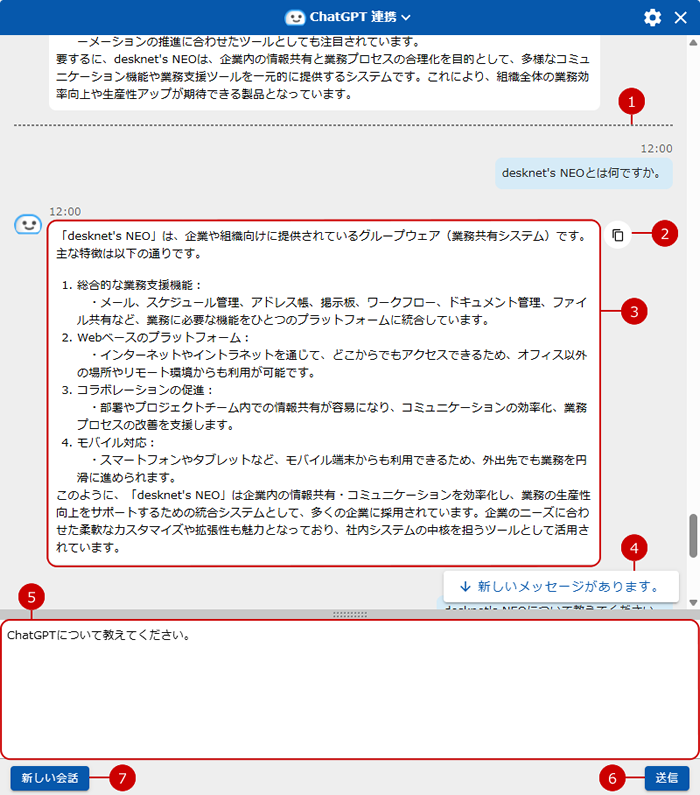Click closing paragraph starting このように、「desknet's NEO」
This screenshot has height=795, width=700.
pyautogui.click(x=323, y=521)
